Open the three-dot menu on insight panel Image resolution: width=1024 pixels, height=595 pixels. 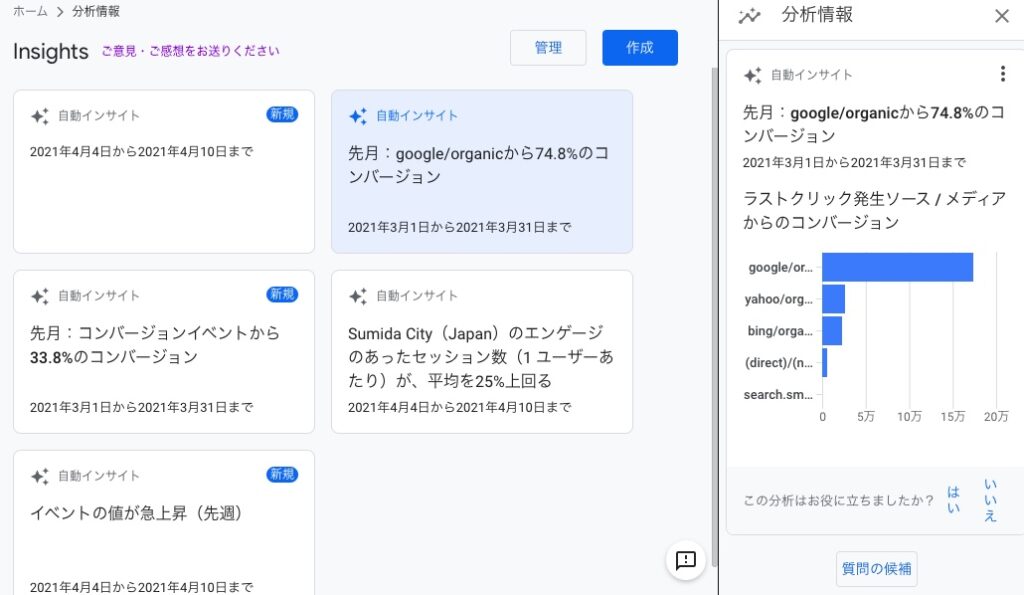1002,74
